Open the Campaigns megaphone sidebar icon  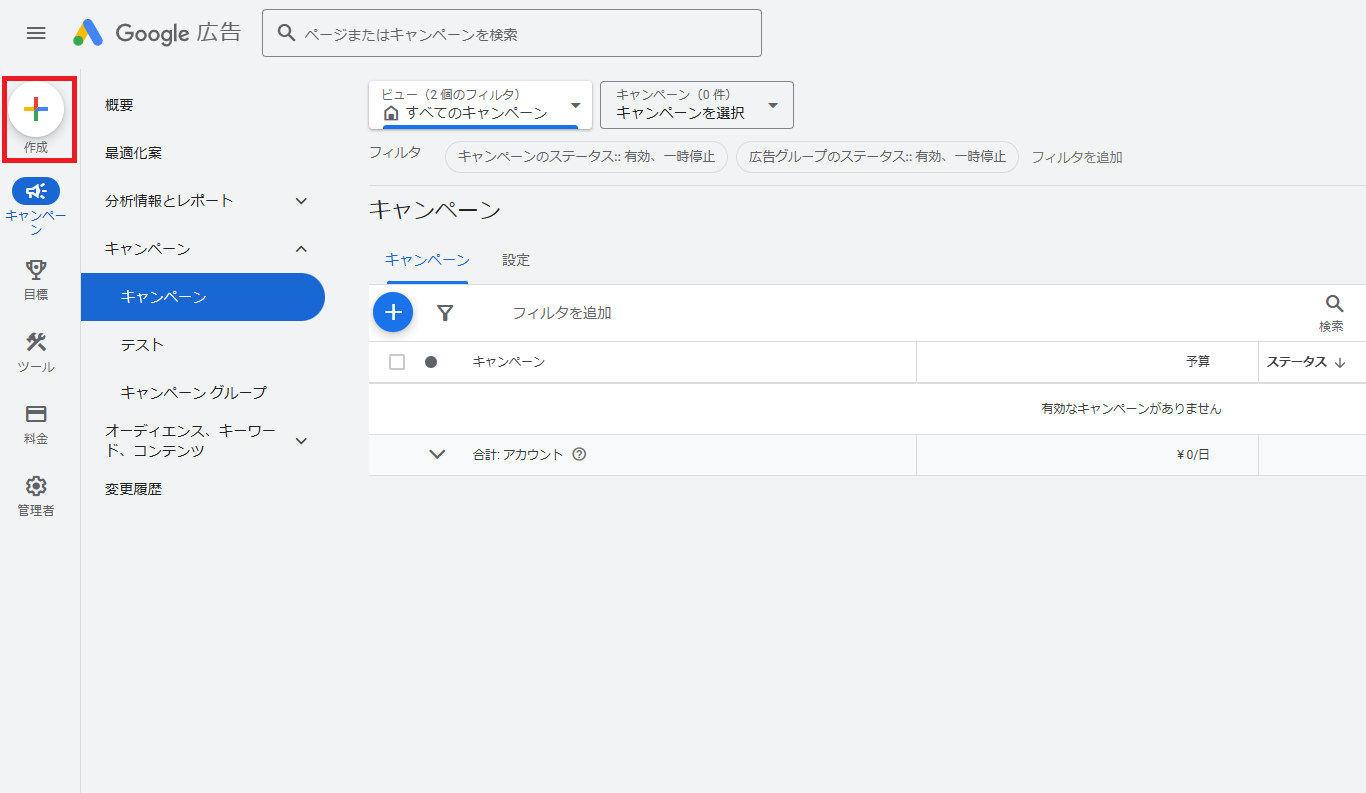tap(36, 191)
